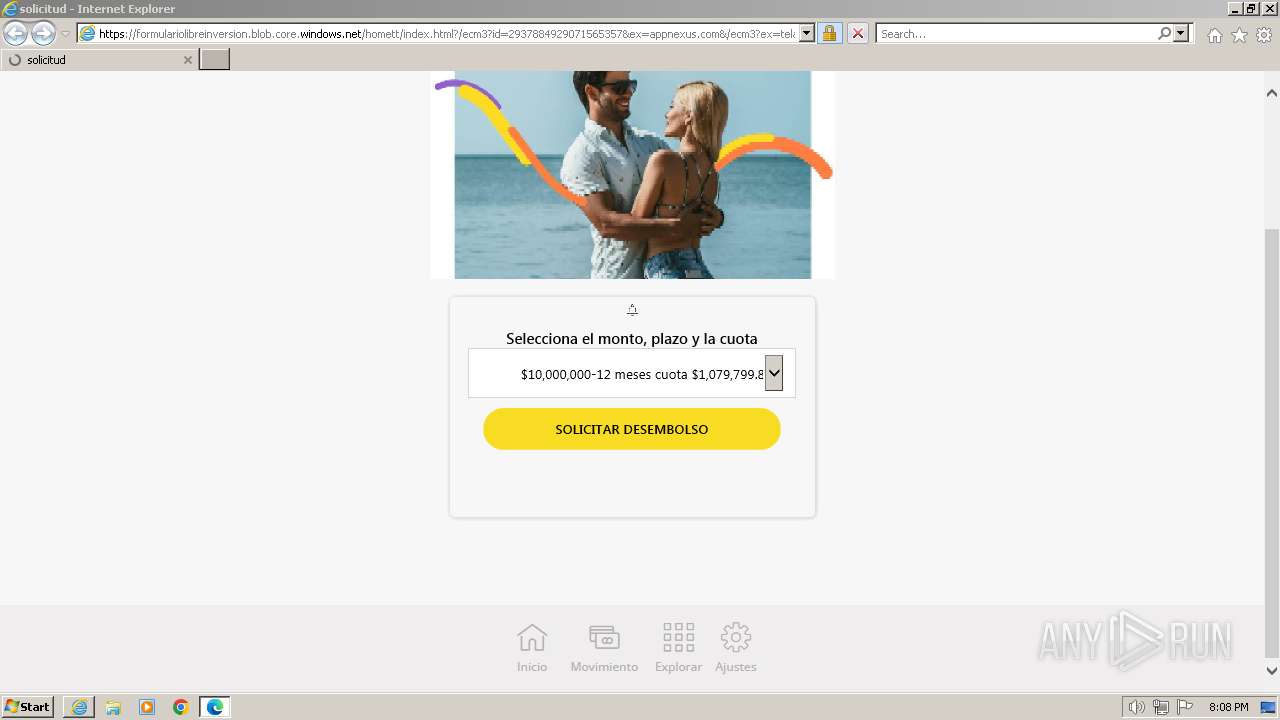This screenshot has width=1280, height=720.
Task: Click the address bar URL field
Action: pos(447,33)
